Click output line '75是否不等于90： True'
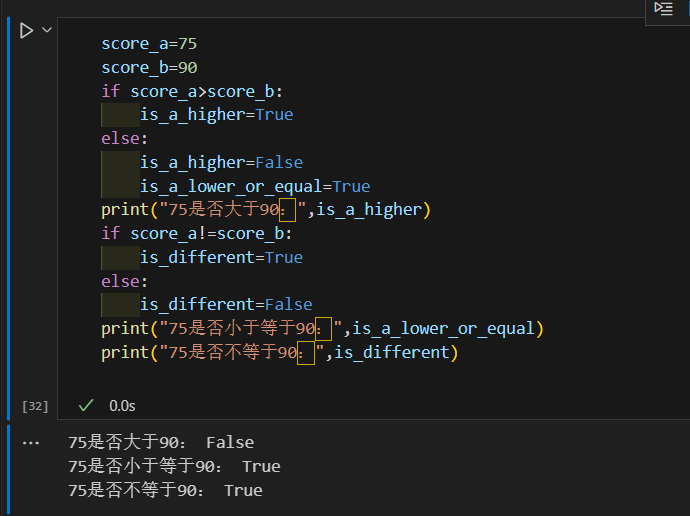 pyautogui.click(x=165, y=490)
